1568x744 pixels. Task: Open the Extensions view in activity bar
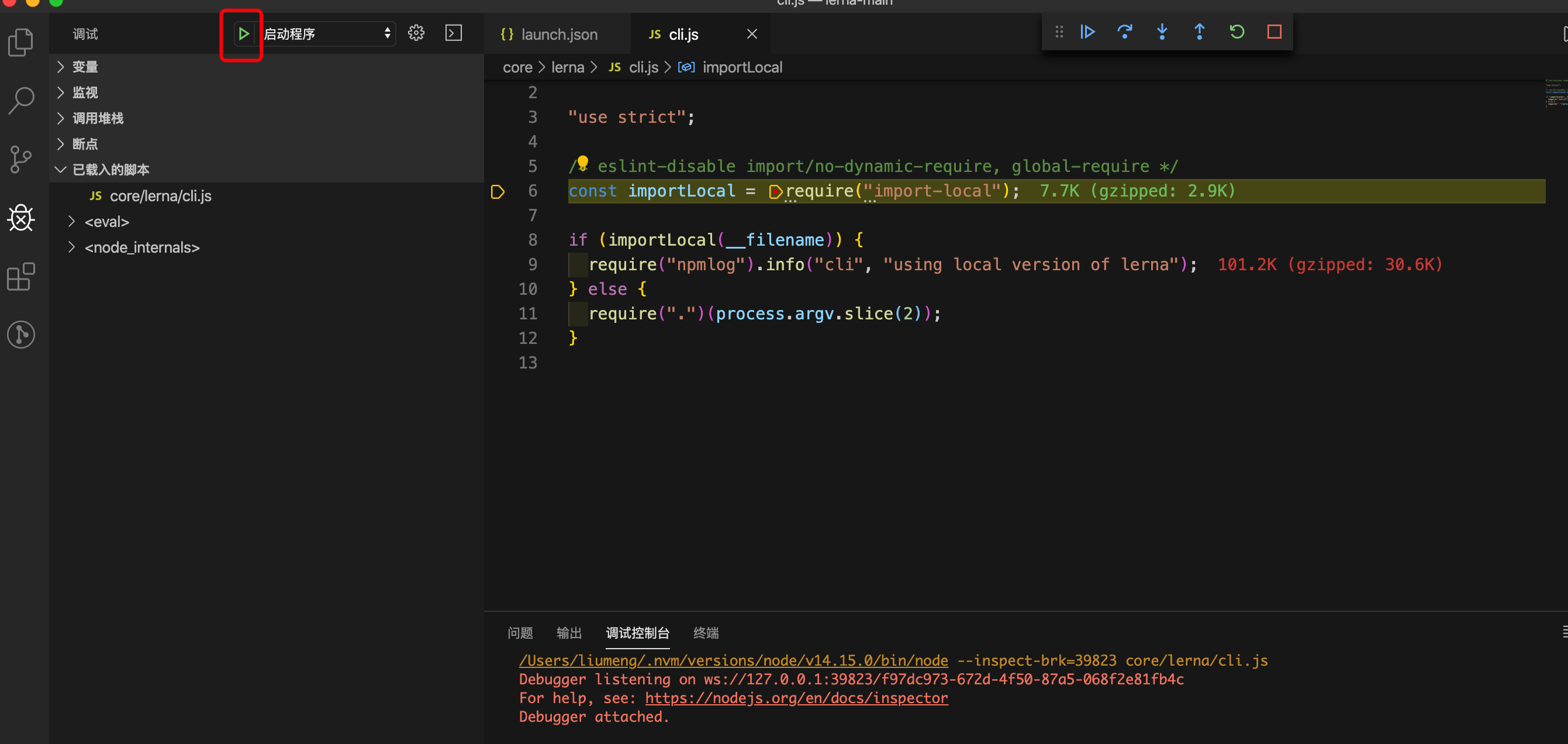[x=21, y=277]
